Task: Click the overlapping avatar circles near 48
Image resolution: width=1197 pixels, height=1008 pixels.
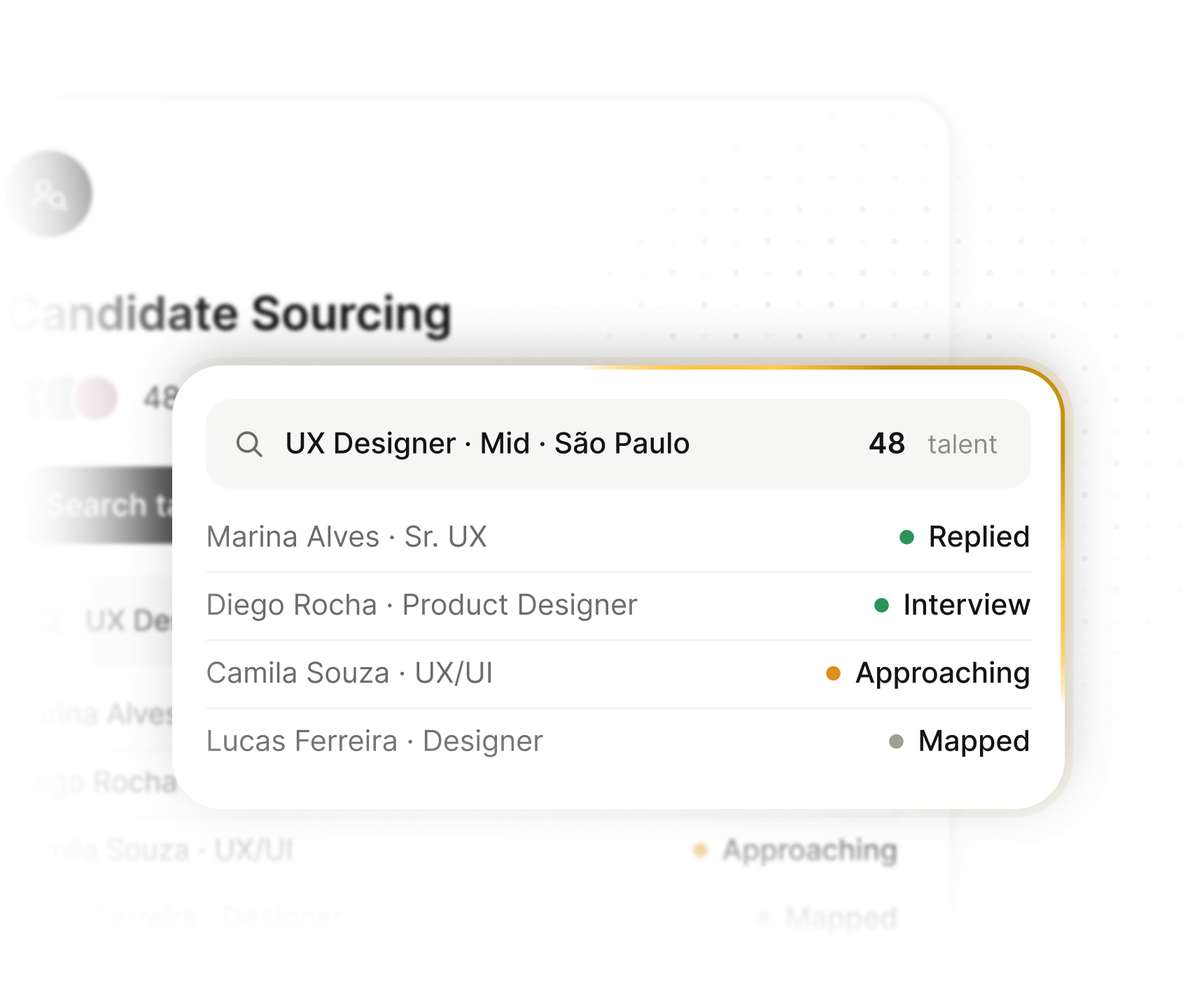Action: (70, 398)
